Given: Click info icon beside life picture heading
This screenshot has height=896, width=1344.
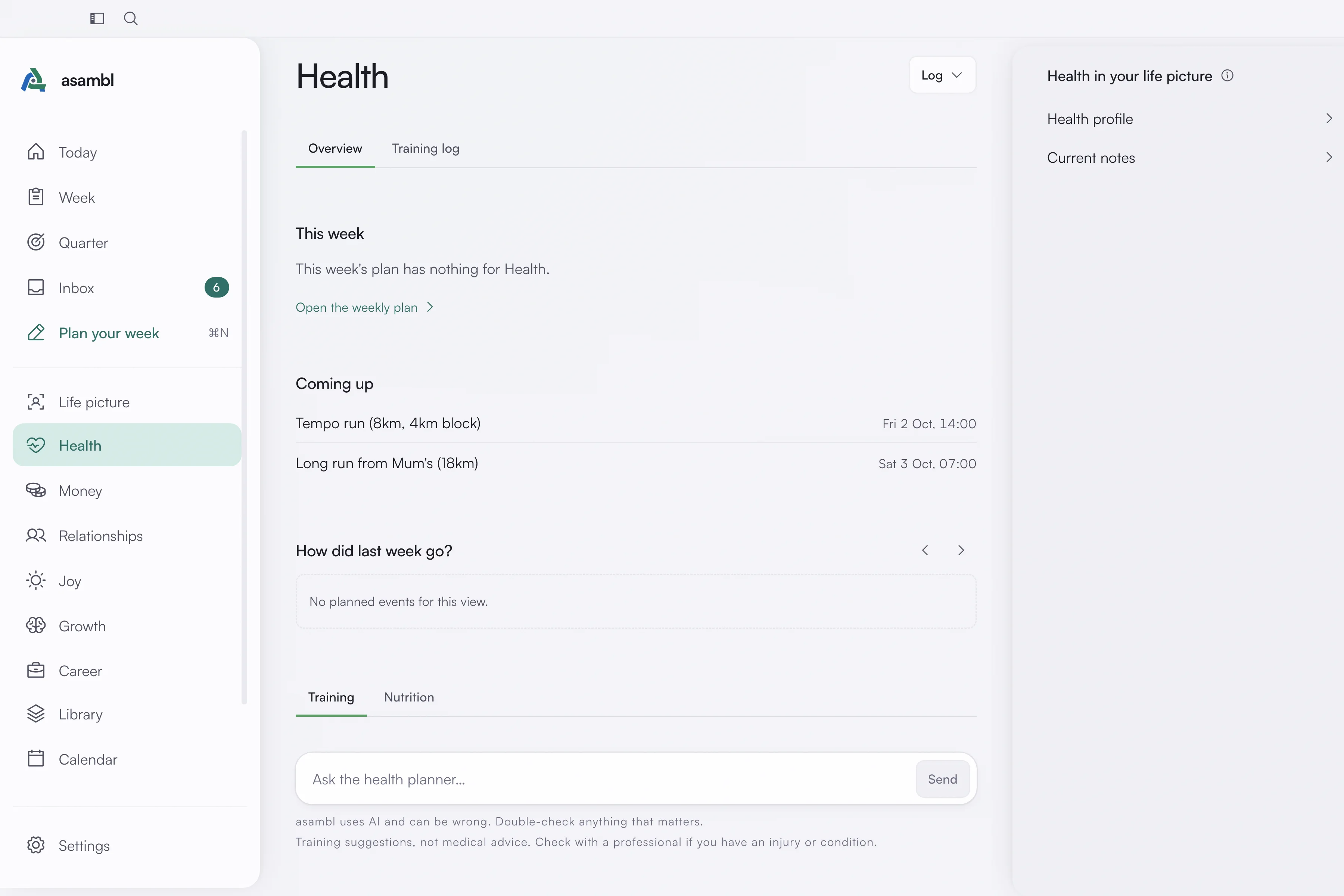Looking at the screenshot, I should click(x=1228, y=75).
